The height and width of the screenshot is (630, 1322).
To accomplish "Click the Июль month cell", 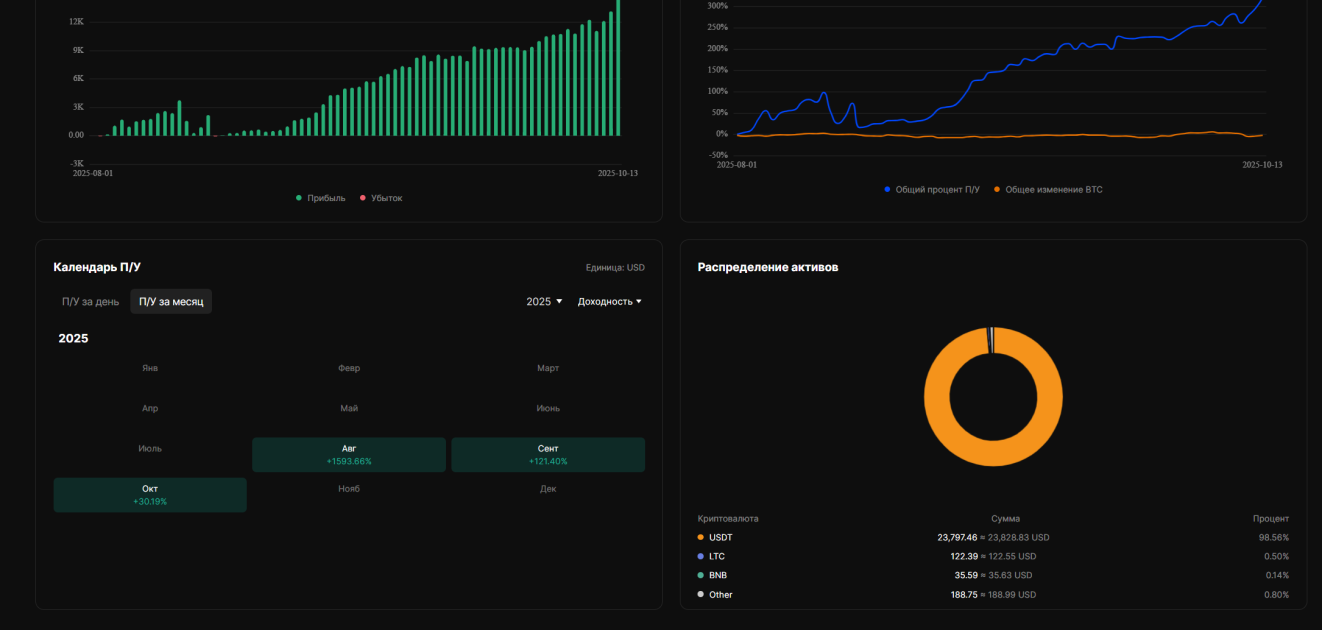I will point(150,449).
